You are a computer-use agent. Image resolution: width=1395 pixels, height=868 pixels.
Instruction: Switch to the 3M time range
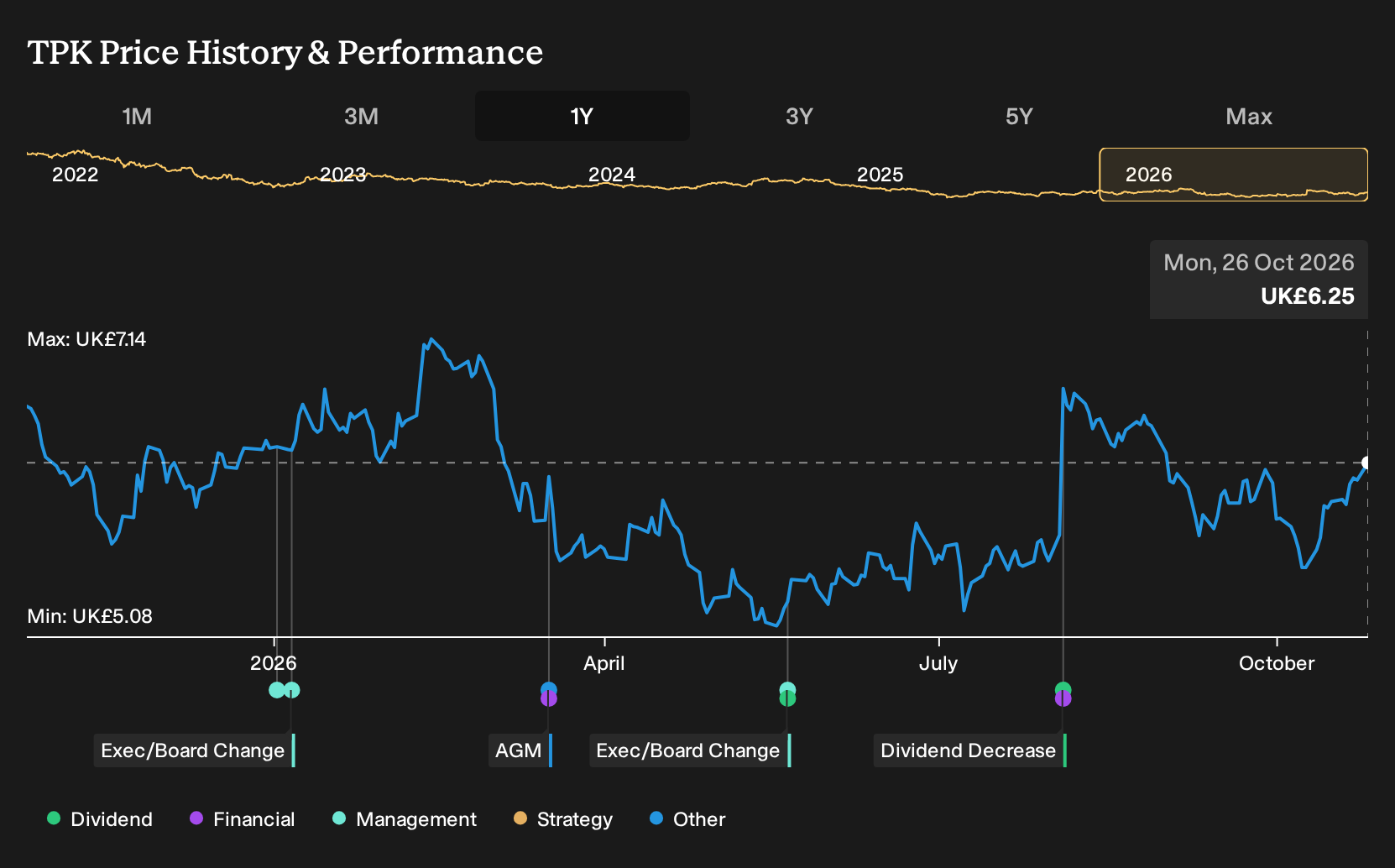(361, 117)
